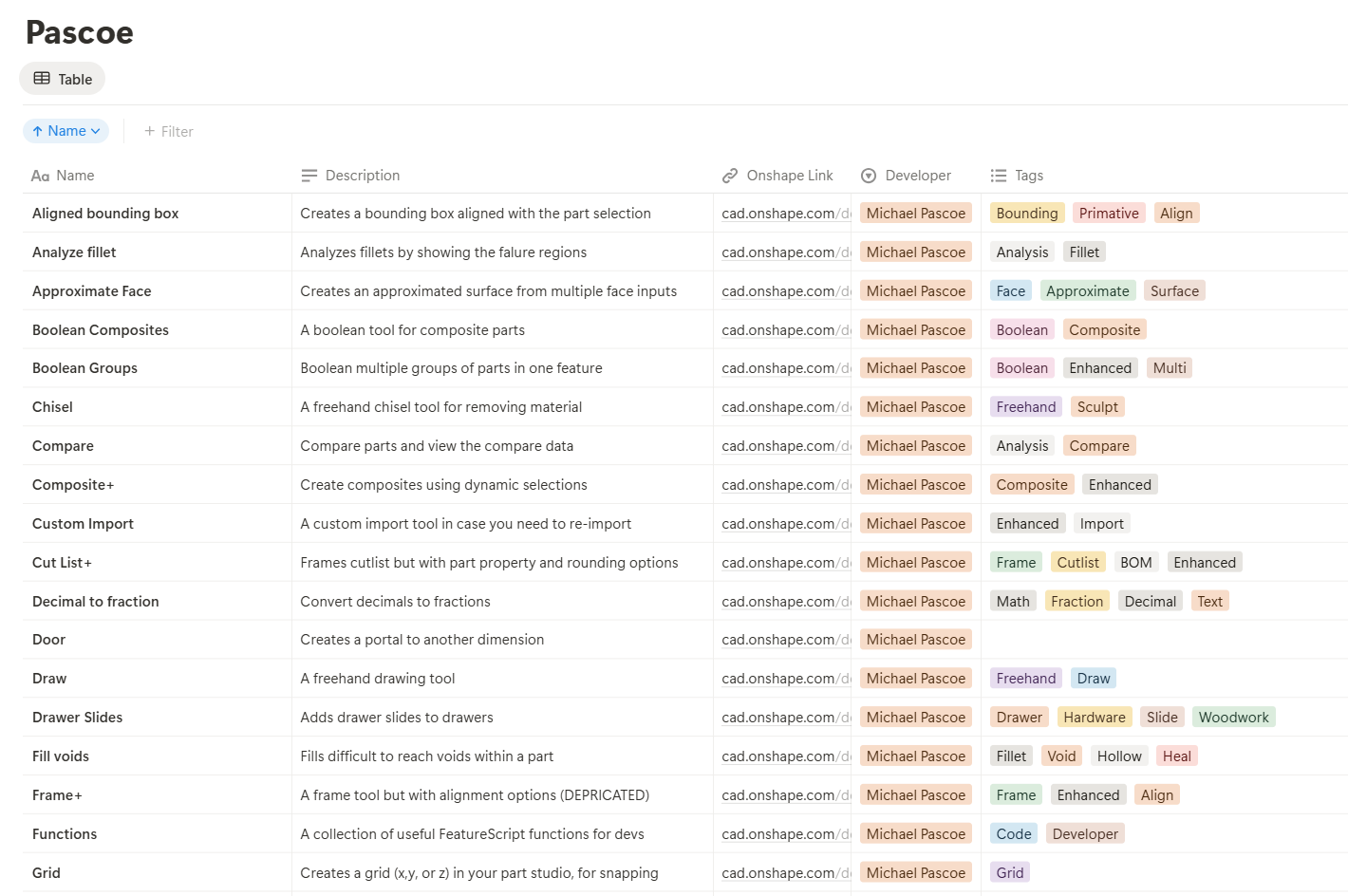1348x896 pixels.
Task: Select the Description column header label
Action: 363,176
